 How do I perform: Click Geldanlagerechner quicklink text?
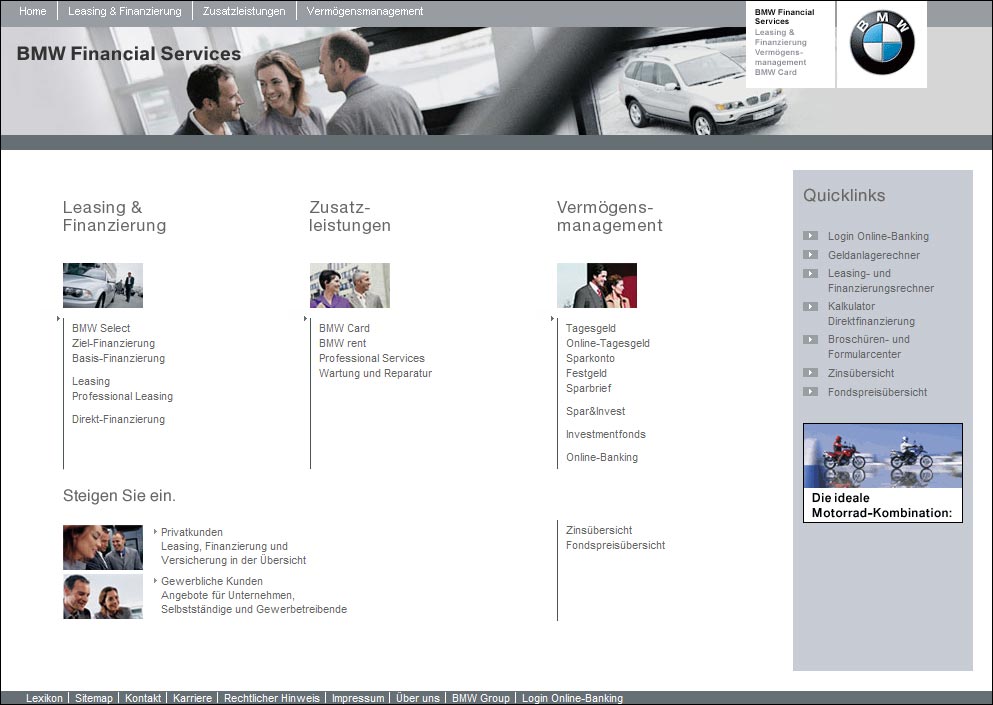874,255
